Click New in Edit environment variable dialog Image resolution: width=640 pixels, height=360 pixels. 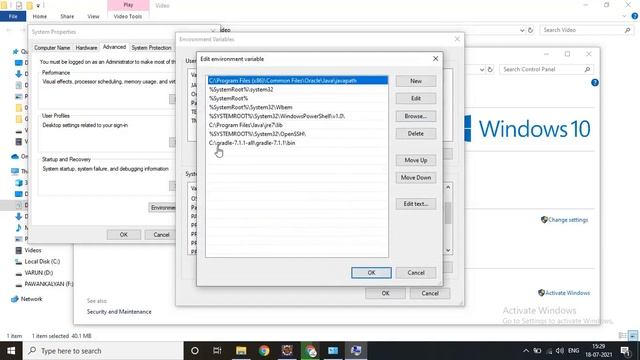(416, 81)
